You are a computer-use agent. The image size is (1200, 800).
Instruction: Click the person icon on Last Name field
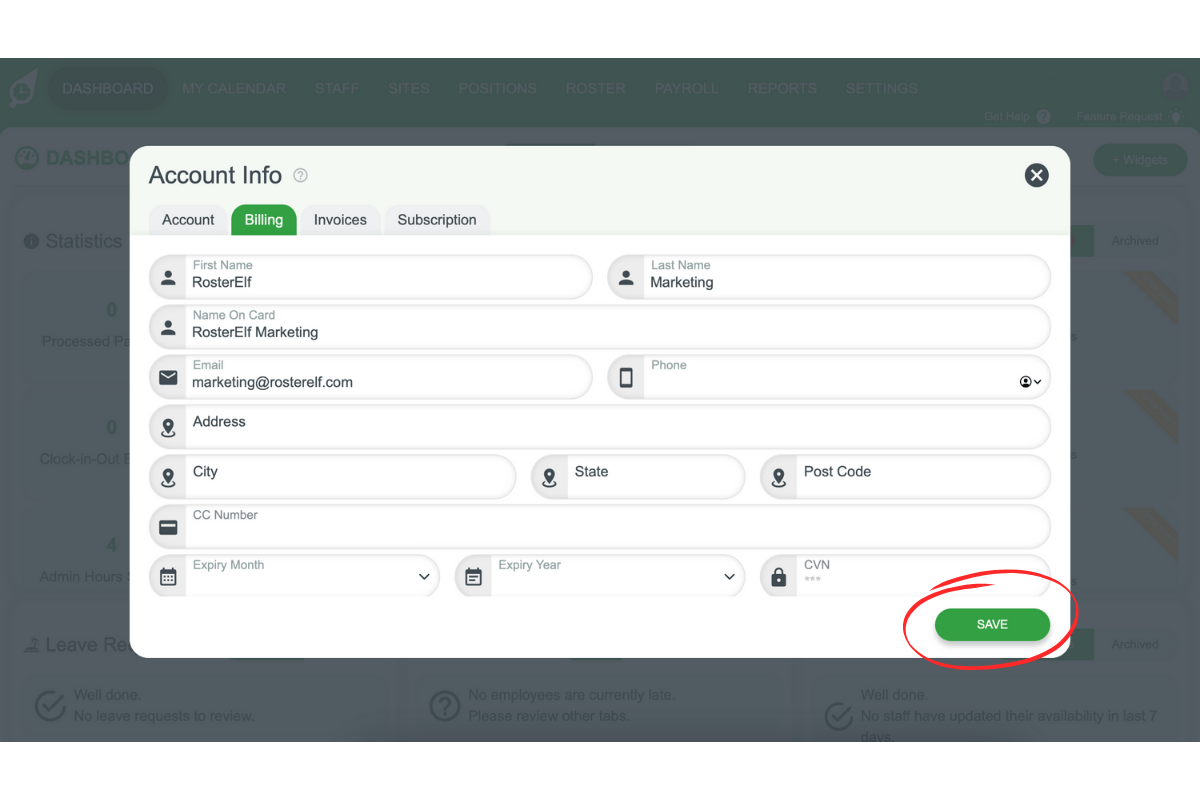(x=626, y=277)
